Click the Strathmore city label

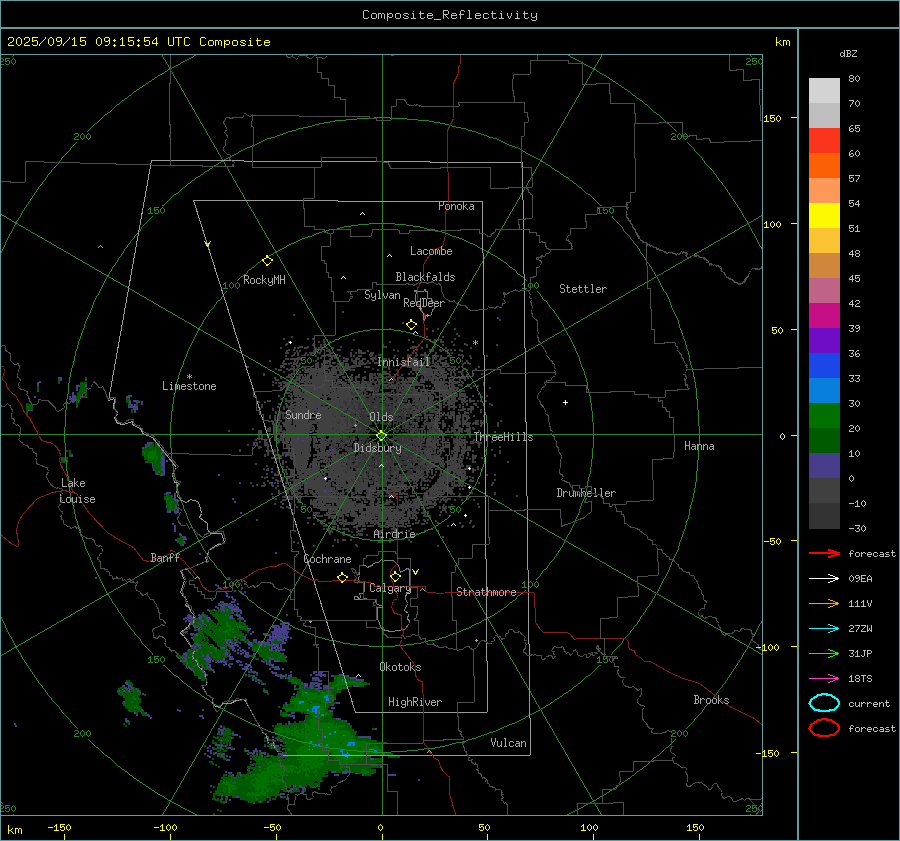pyautogui.click(x=486, y=592)
